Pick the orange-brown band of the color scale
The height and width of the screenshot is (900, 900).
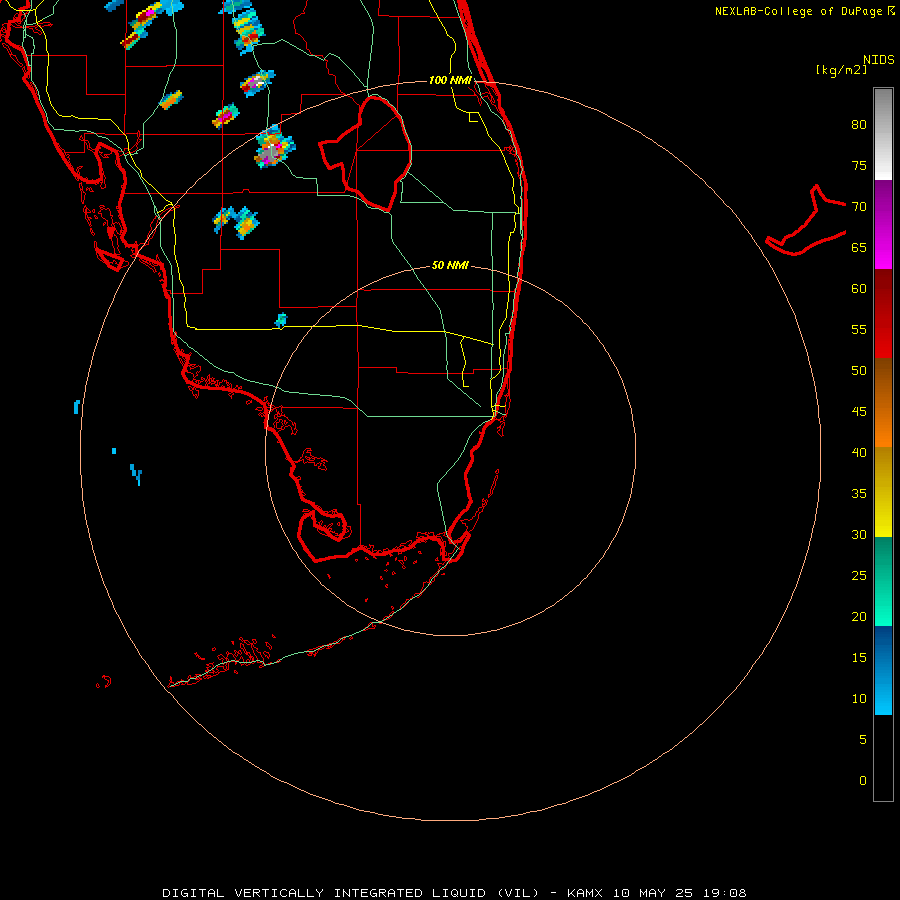(883, 402)
